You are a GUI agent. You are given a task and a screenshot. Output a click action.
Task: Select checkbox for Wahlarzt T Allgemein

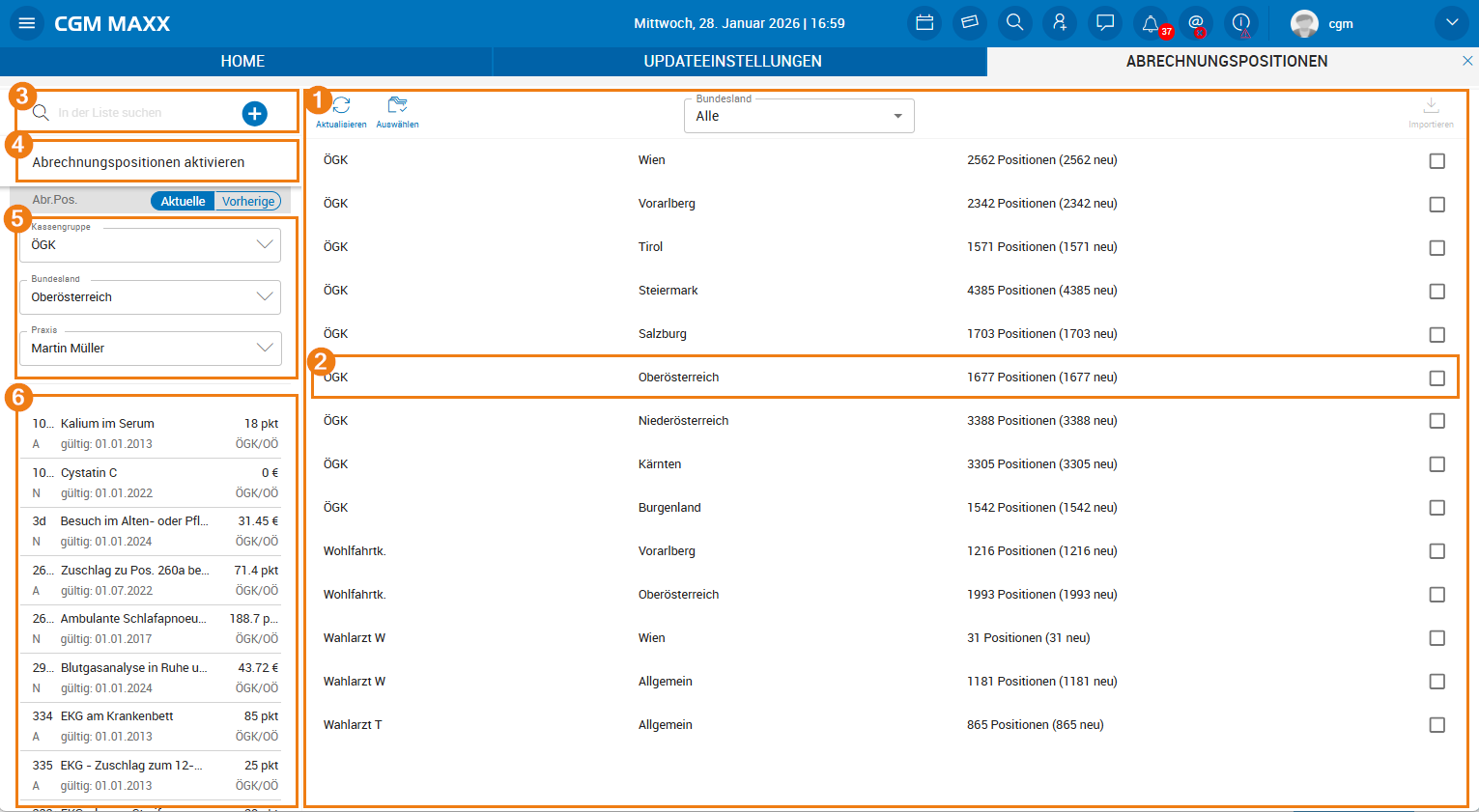click(1436, 725)
